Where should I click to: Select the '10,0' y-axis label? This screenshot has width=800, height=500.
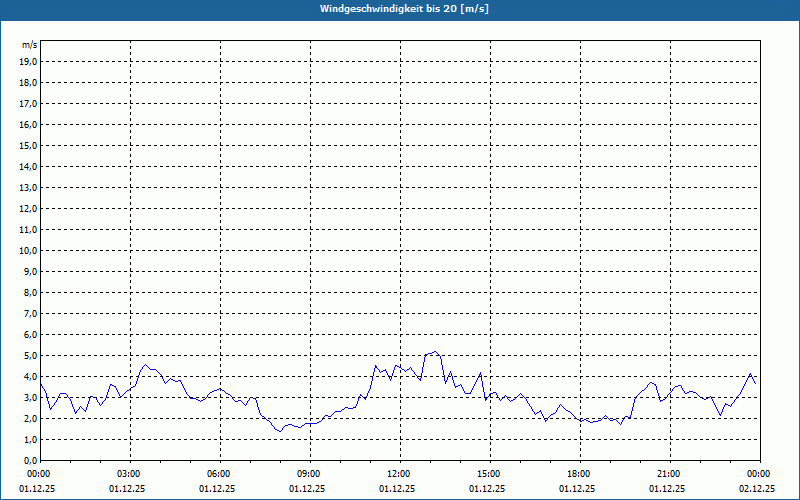[x=28, y=251]
